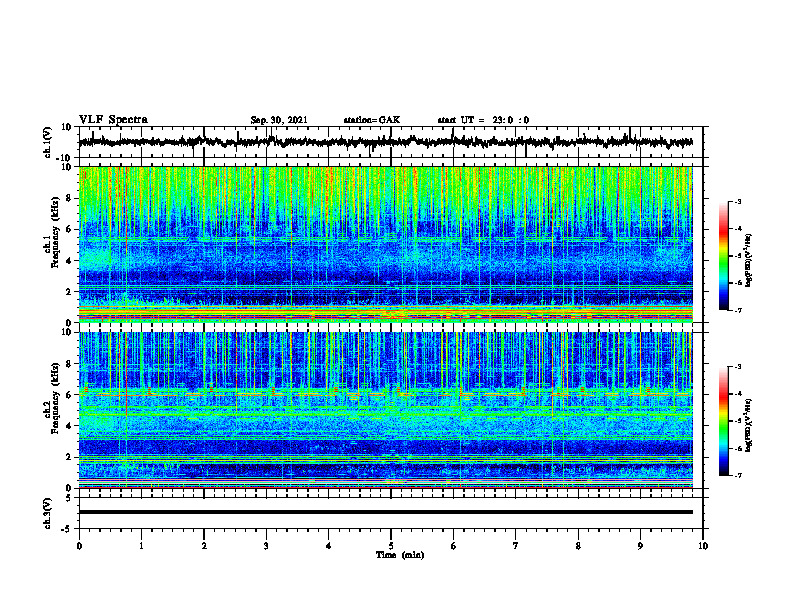Click the "-3" label on ch.1 color bar
The image size is (792, 612).
737,202
